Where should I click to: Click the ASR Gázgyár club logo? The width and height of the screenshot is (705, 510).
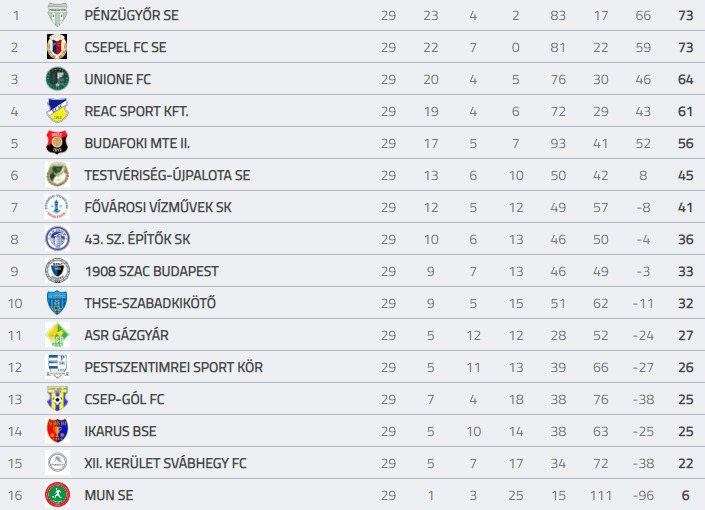[x=57, y=335]
